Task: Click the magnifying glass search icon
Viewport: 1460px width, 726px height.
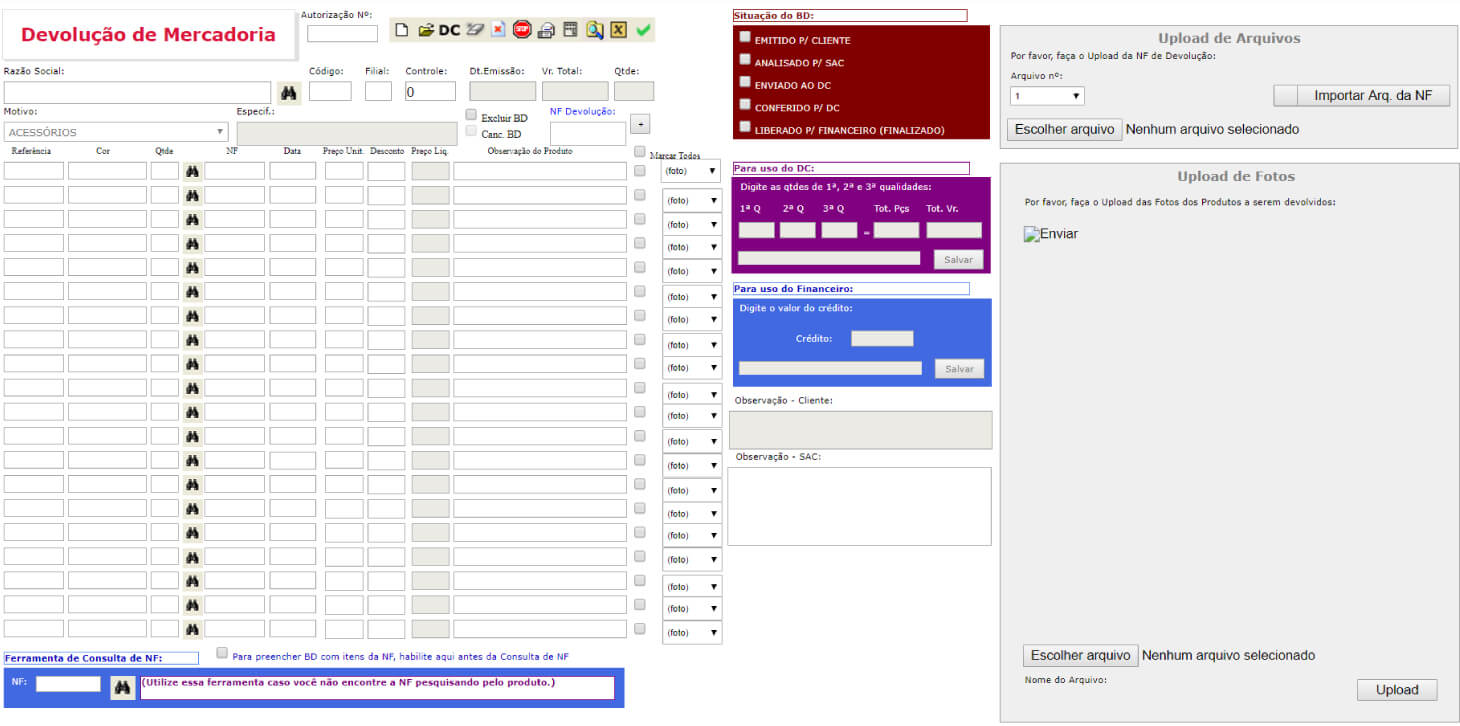Action: click(x=594, y=30)
